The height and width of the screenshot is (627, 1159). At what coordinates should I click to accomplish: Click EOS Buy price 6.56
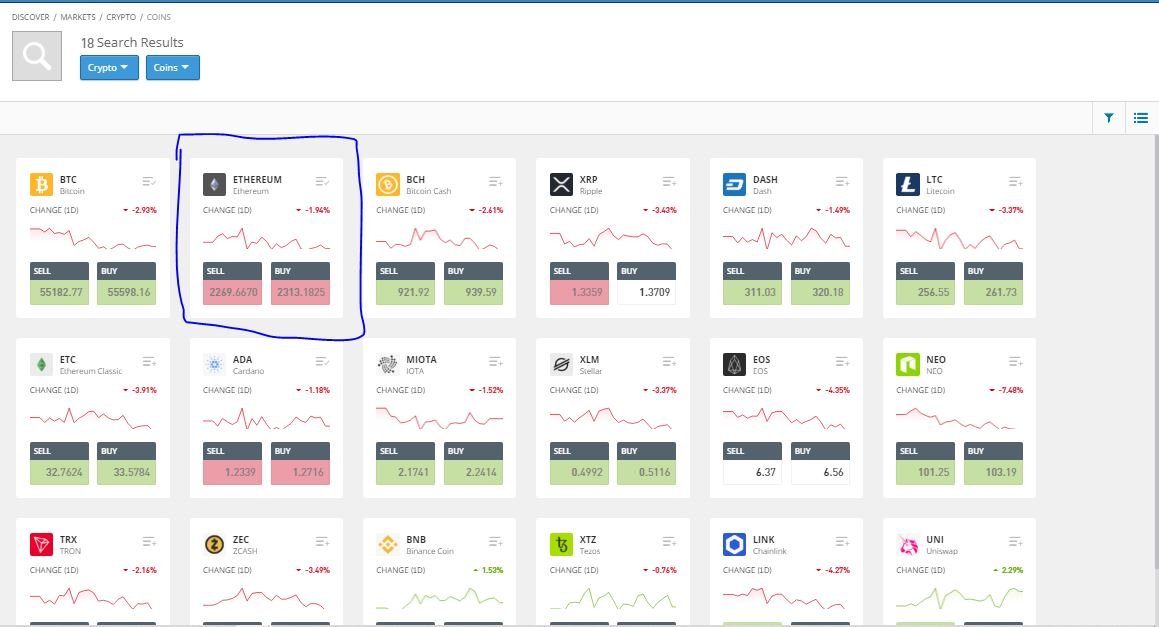[x=820, y=472]
